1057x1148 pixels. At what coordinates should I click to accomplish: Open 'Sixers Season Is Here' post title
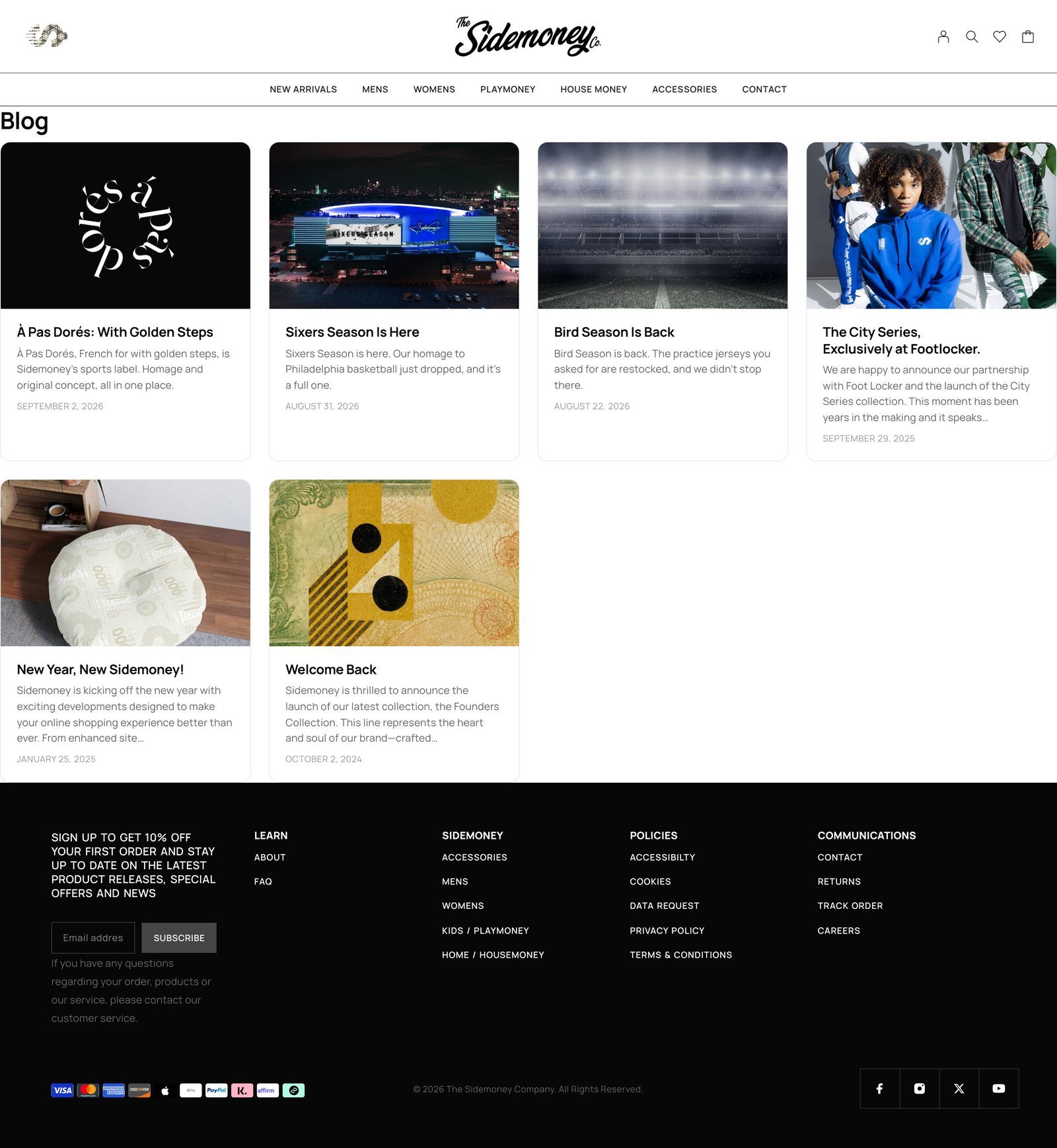coord(352,332)
